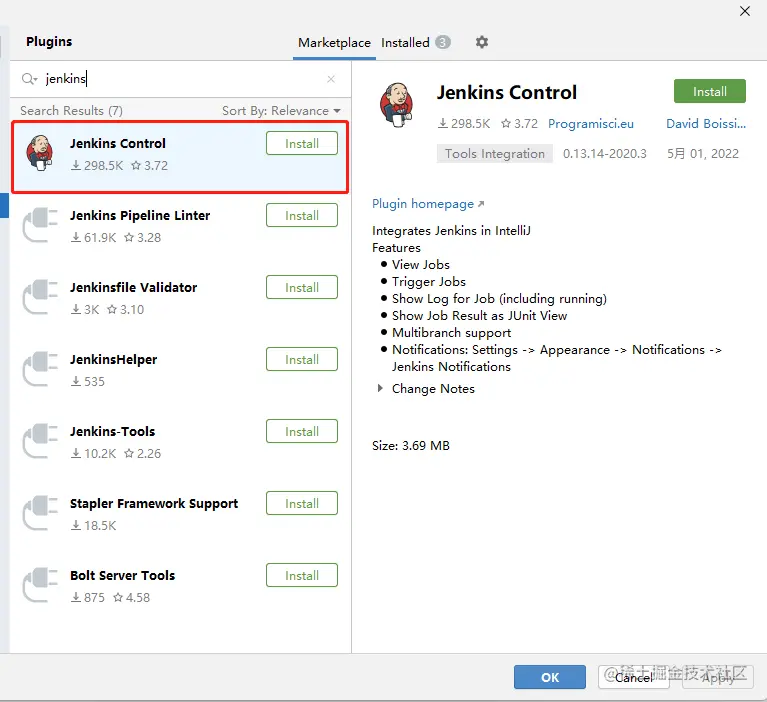Open the Programisci.eu vendor link
Image resolution: width=767 pixels, height=702 pixels.
pos(590,124)
